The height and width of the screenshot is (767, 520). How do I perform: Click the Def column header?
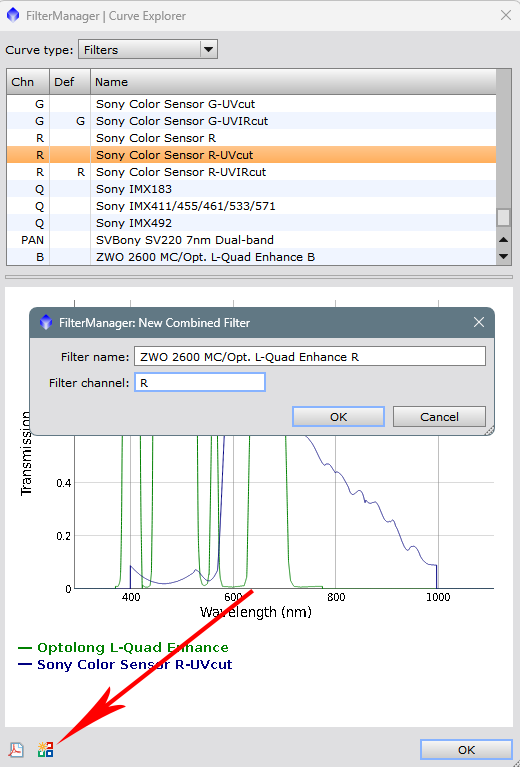click(70, 82)
